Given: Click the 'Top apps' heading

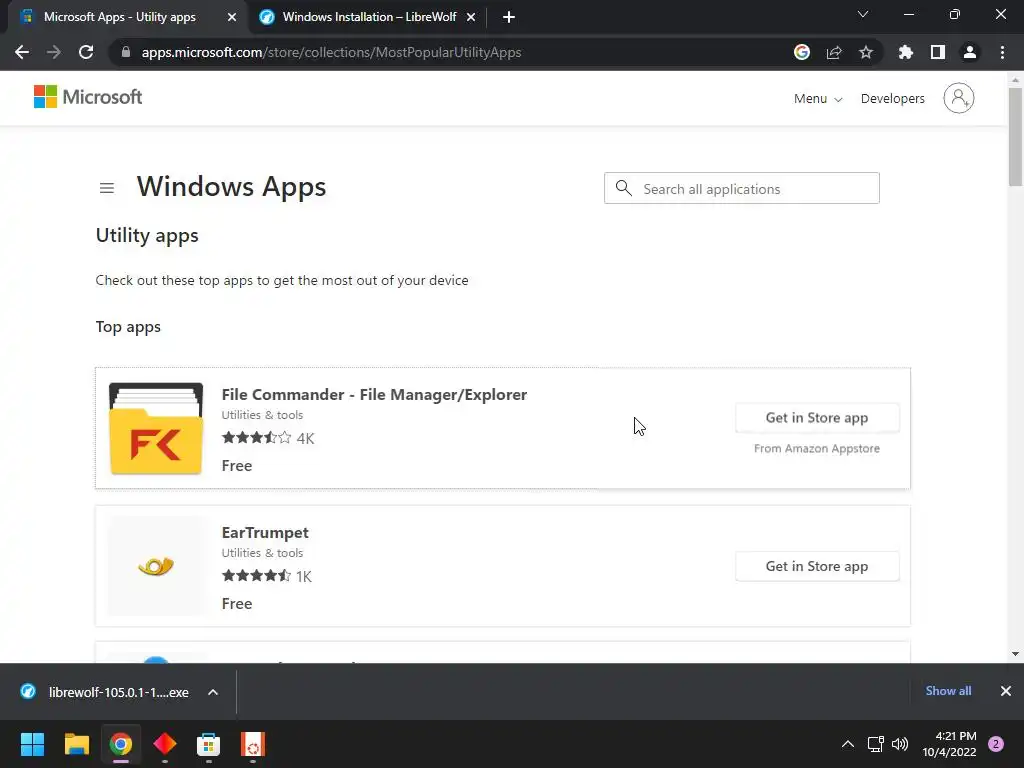Looking at the screenshot, I should [128, 327].
